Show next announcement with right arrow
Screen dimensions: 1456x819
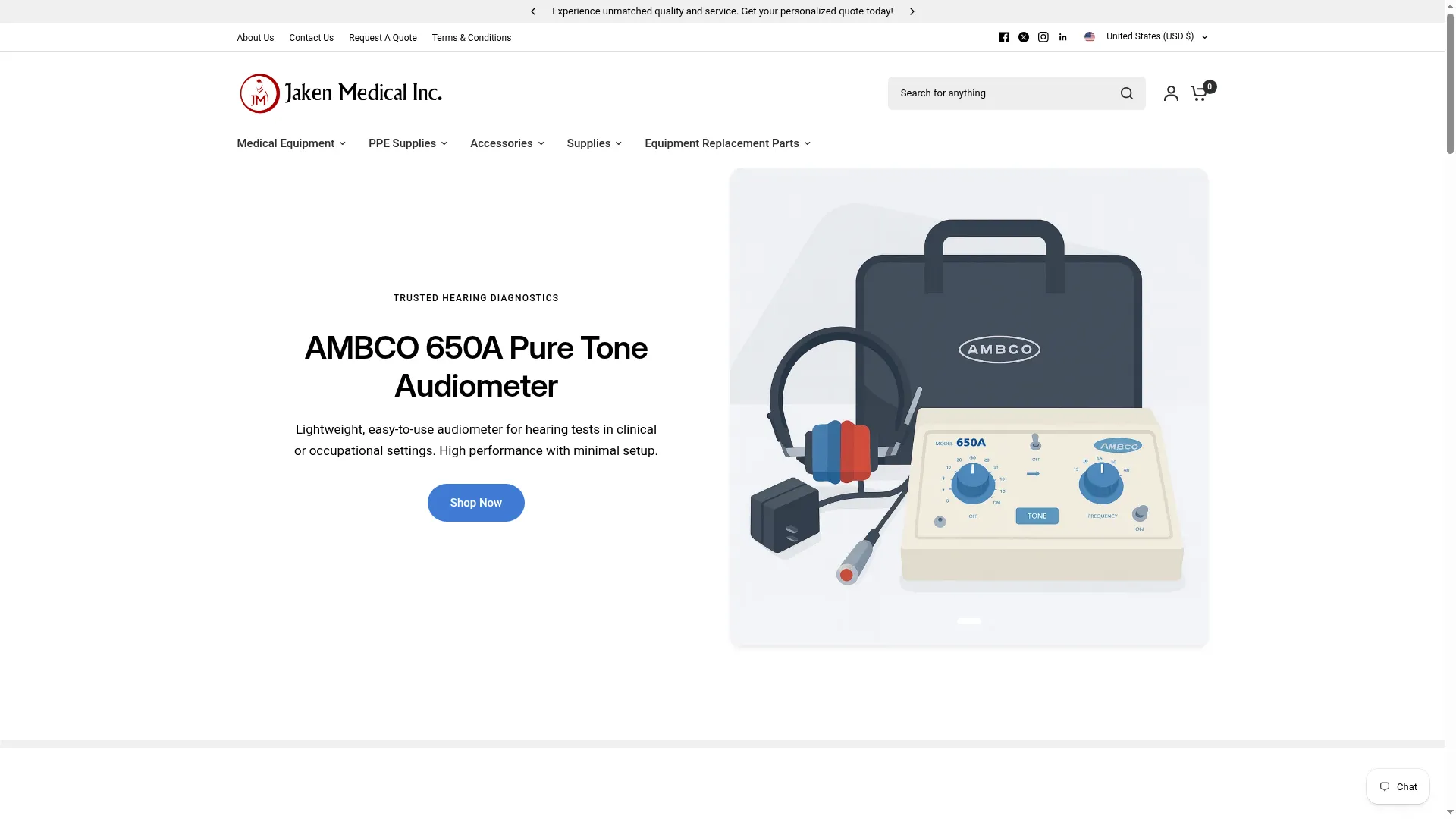pyautogui.click(x=912, y=11)
